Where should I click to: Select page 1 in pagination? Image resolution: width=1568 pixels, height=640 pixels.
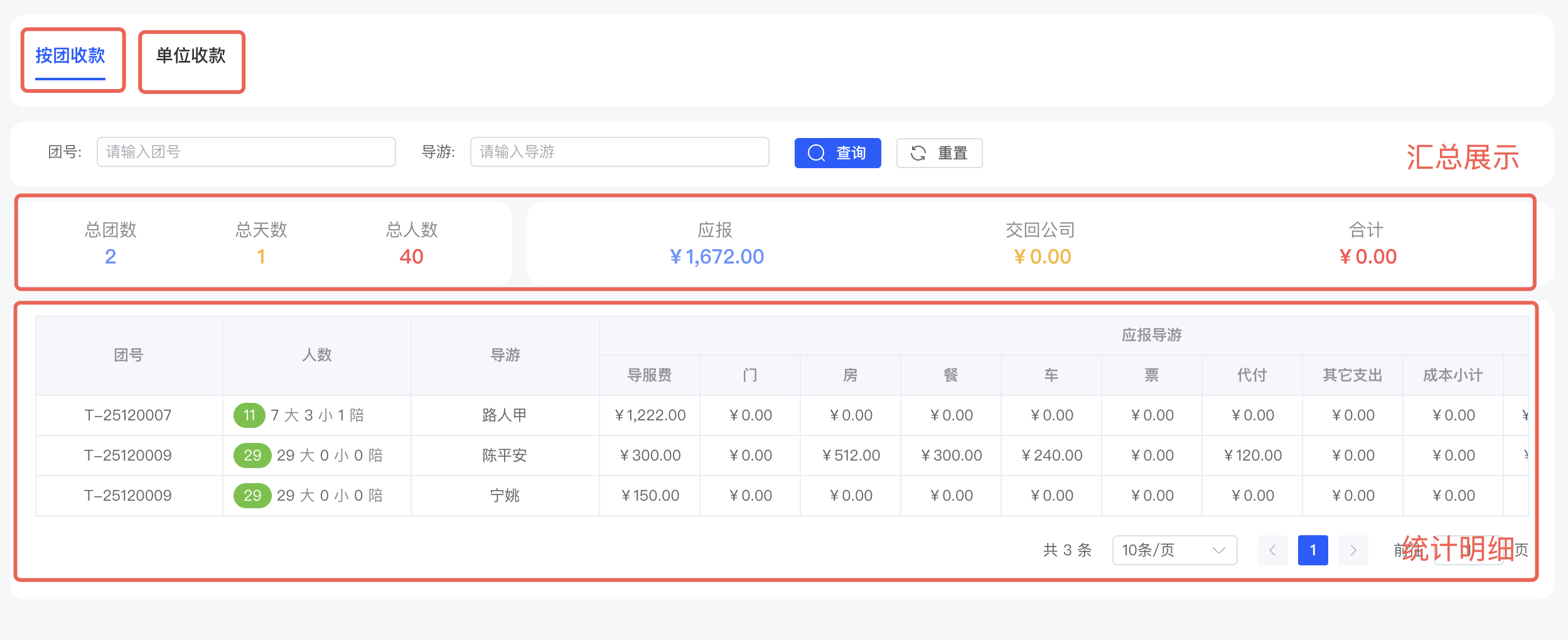[1313, 550]
